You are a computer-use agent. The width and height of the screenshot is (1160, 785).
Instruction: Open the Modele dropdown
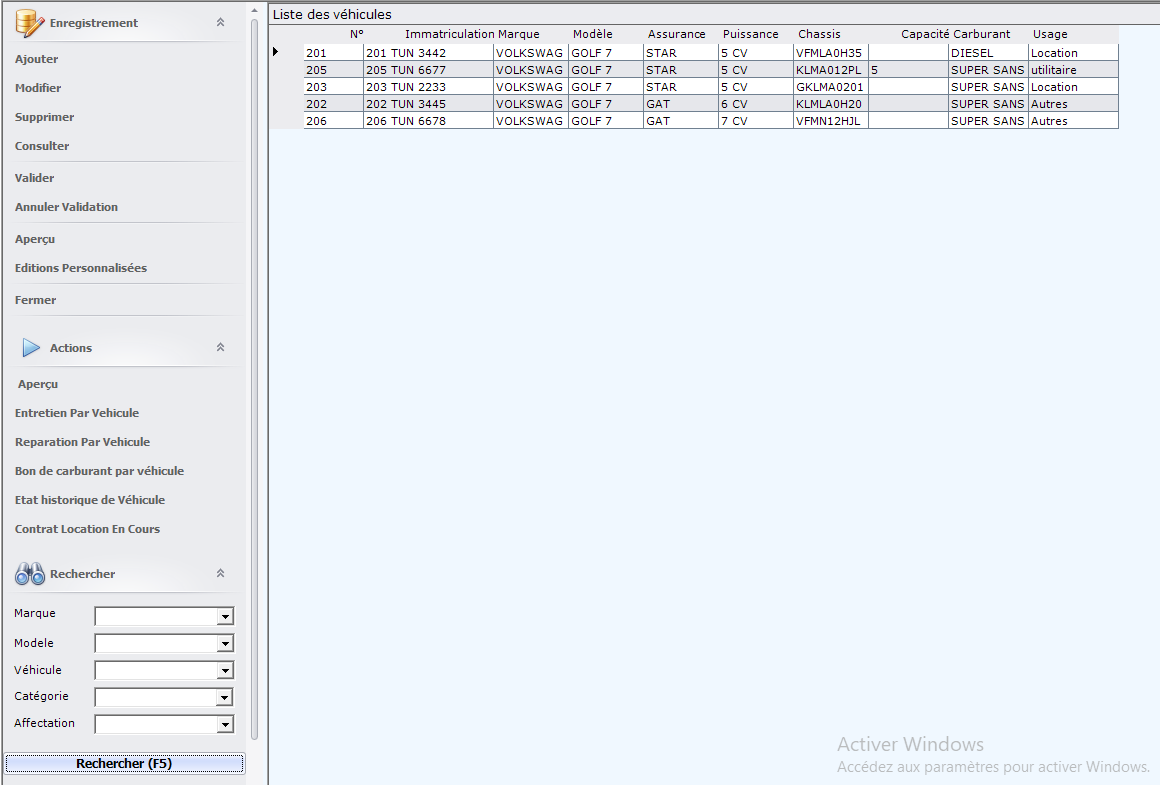point(226,644)
